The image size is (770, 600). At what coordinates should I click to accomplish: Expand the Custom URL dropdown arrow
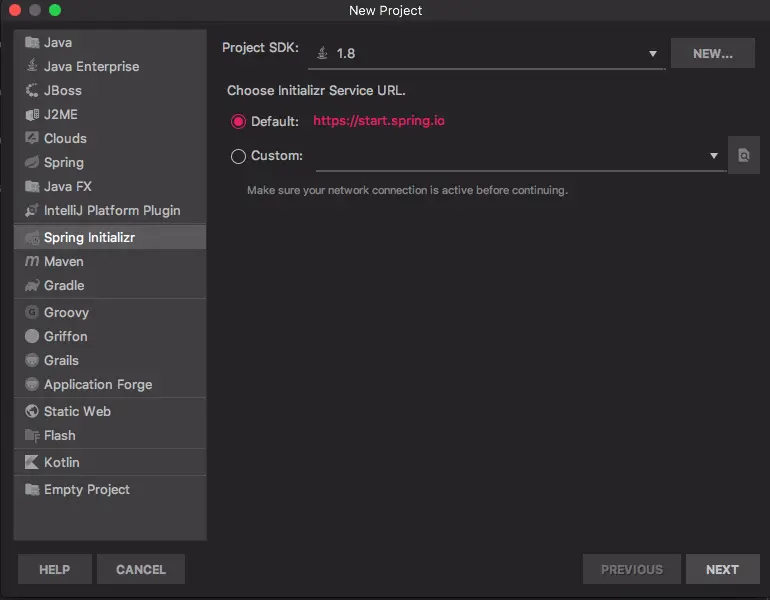[x=714, y=156]
